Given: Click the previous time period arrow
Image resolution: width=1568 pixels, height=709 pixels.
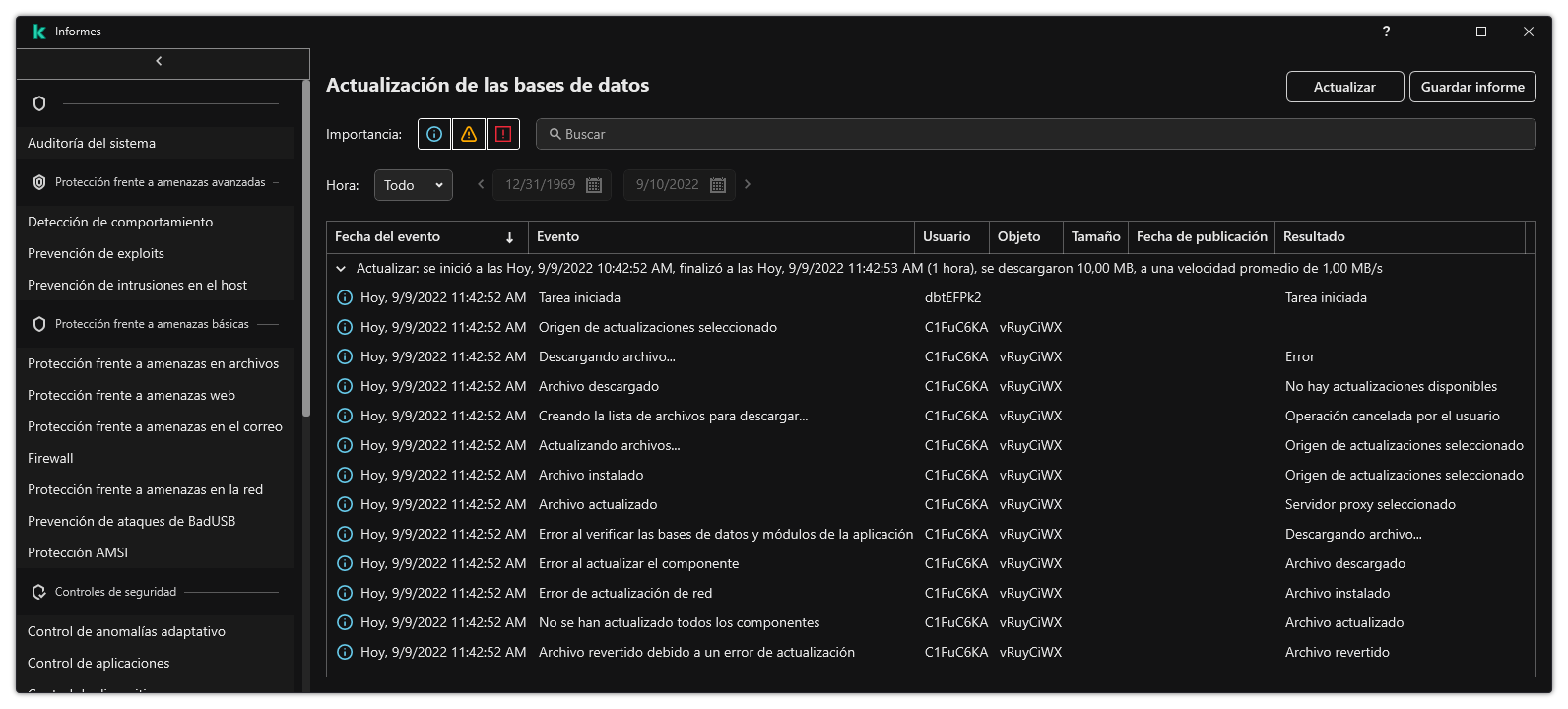Looking at the screenshot, I should click(x=481, y=184).
